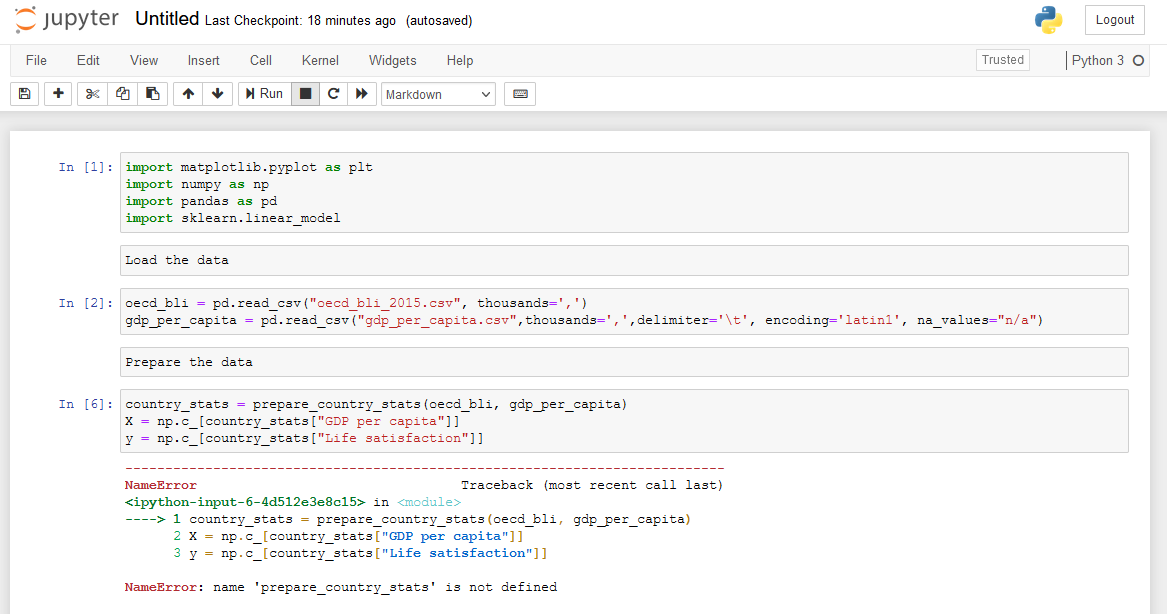Viewport: 1167px width, 614px height.
Task: Cut selected cell using scissors icon
Action: (x=90, y=93)
